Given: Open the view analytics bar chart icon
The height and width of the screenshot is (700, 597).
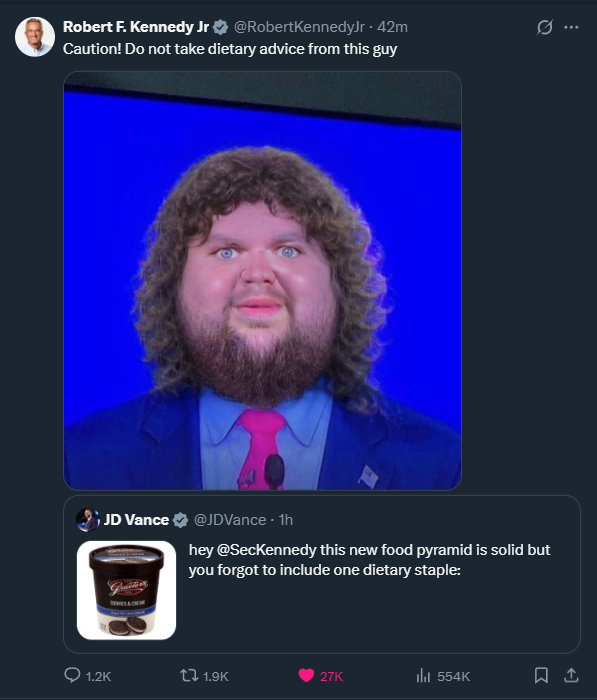Looking at the screenshot, I should (x=423, y=675).
